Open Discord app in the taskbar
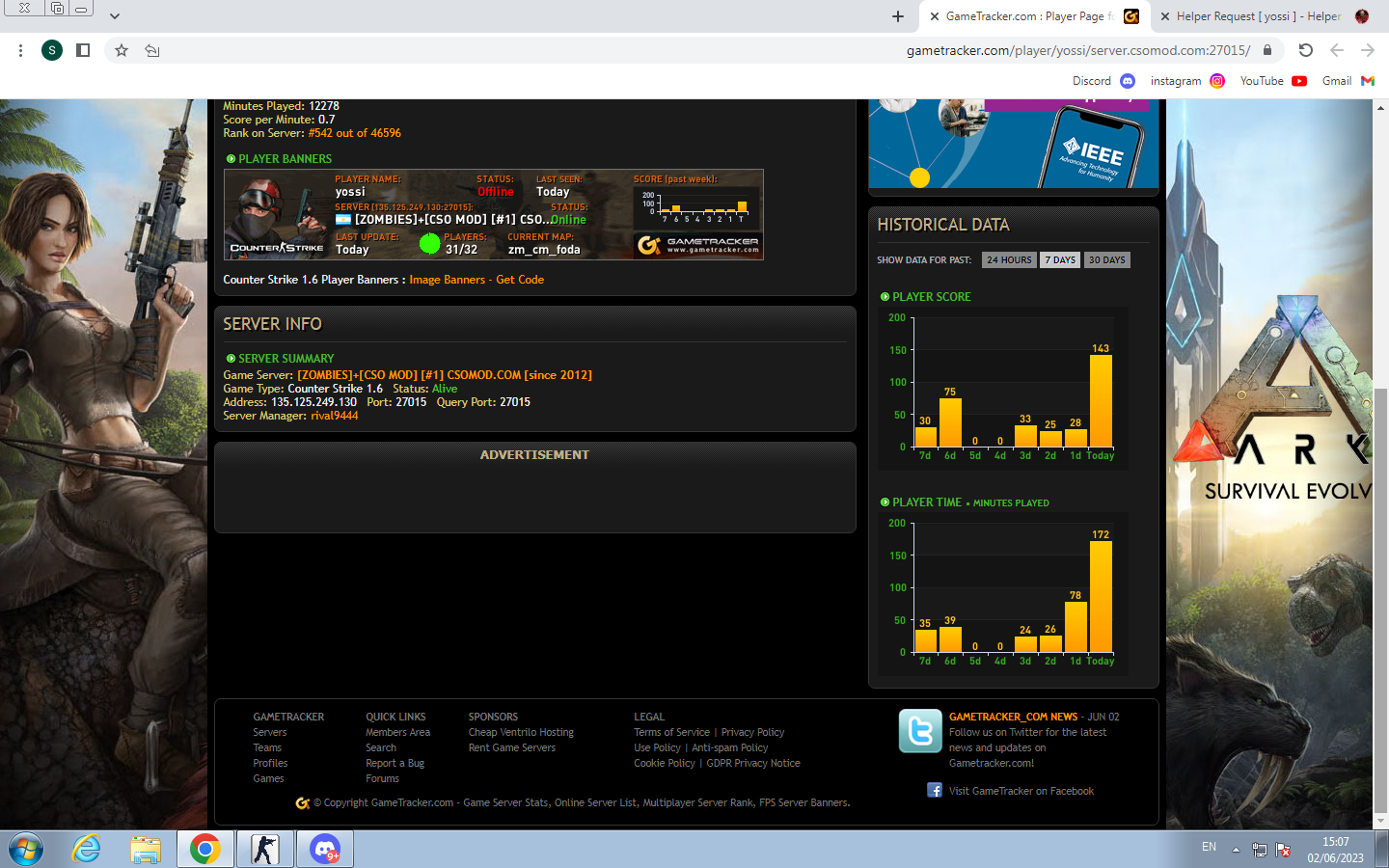This screenshot has width=1389, height=868. 325,849
